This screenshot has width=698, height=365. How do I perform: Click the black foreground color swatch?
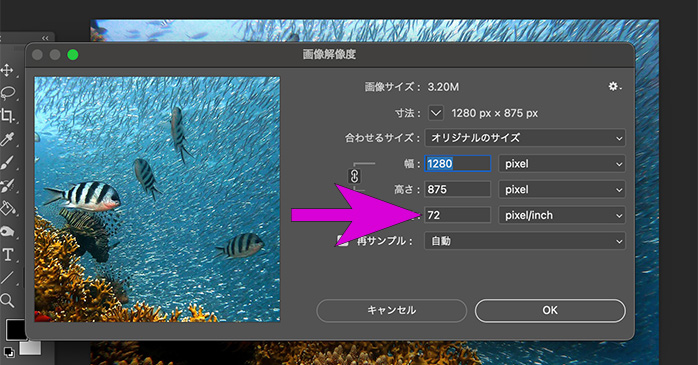(x=16, y=329)
